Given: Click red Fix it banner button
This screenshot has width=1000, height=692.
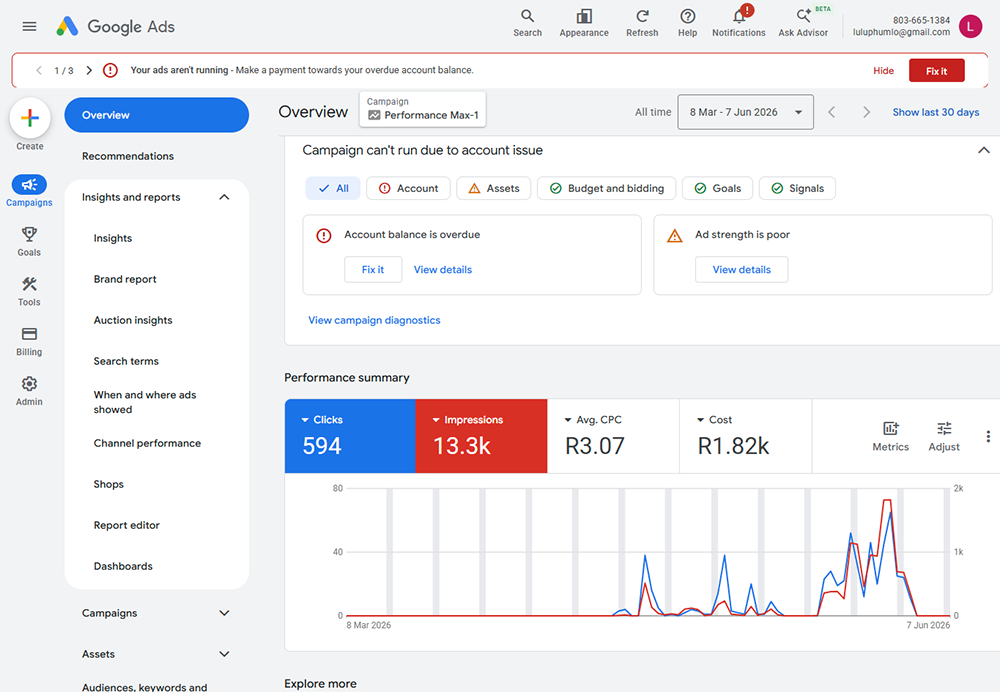Looking at the screenshot, I should 936,71.
